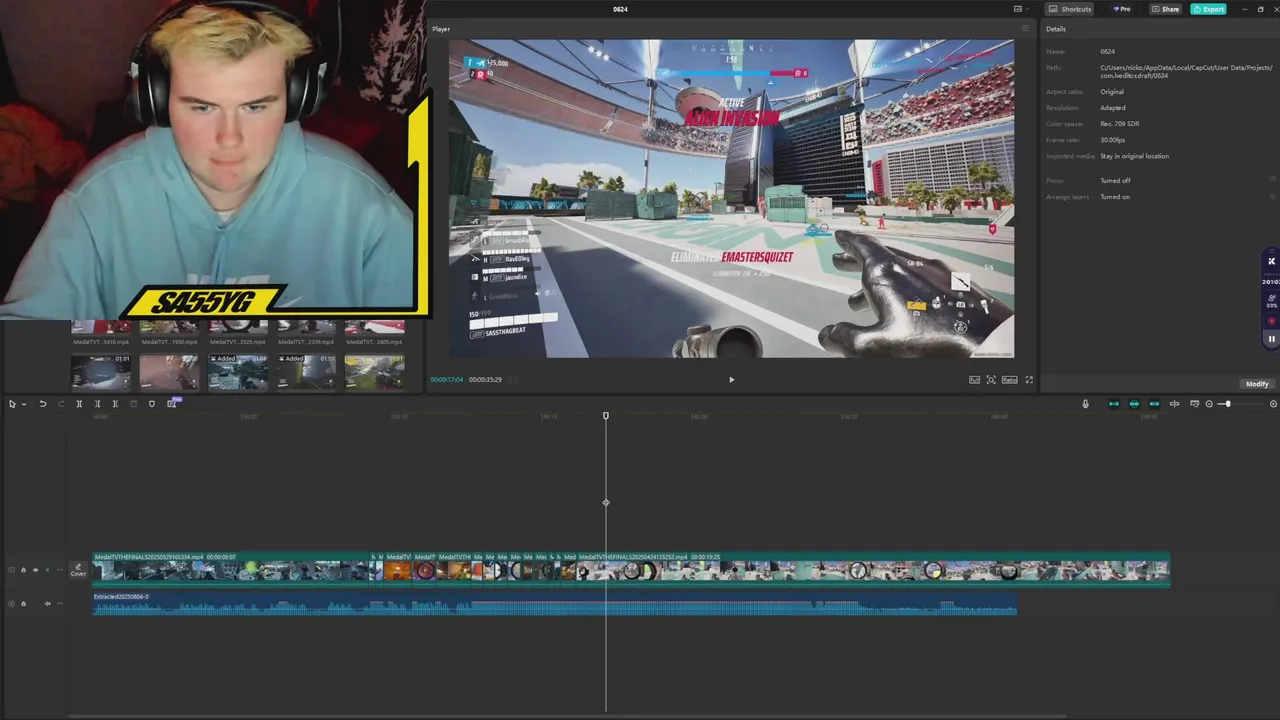
Task: Toggle auto snapping on the timeline
Action: coord(1134,404)
